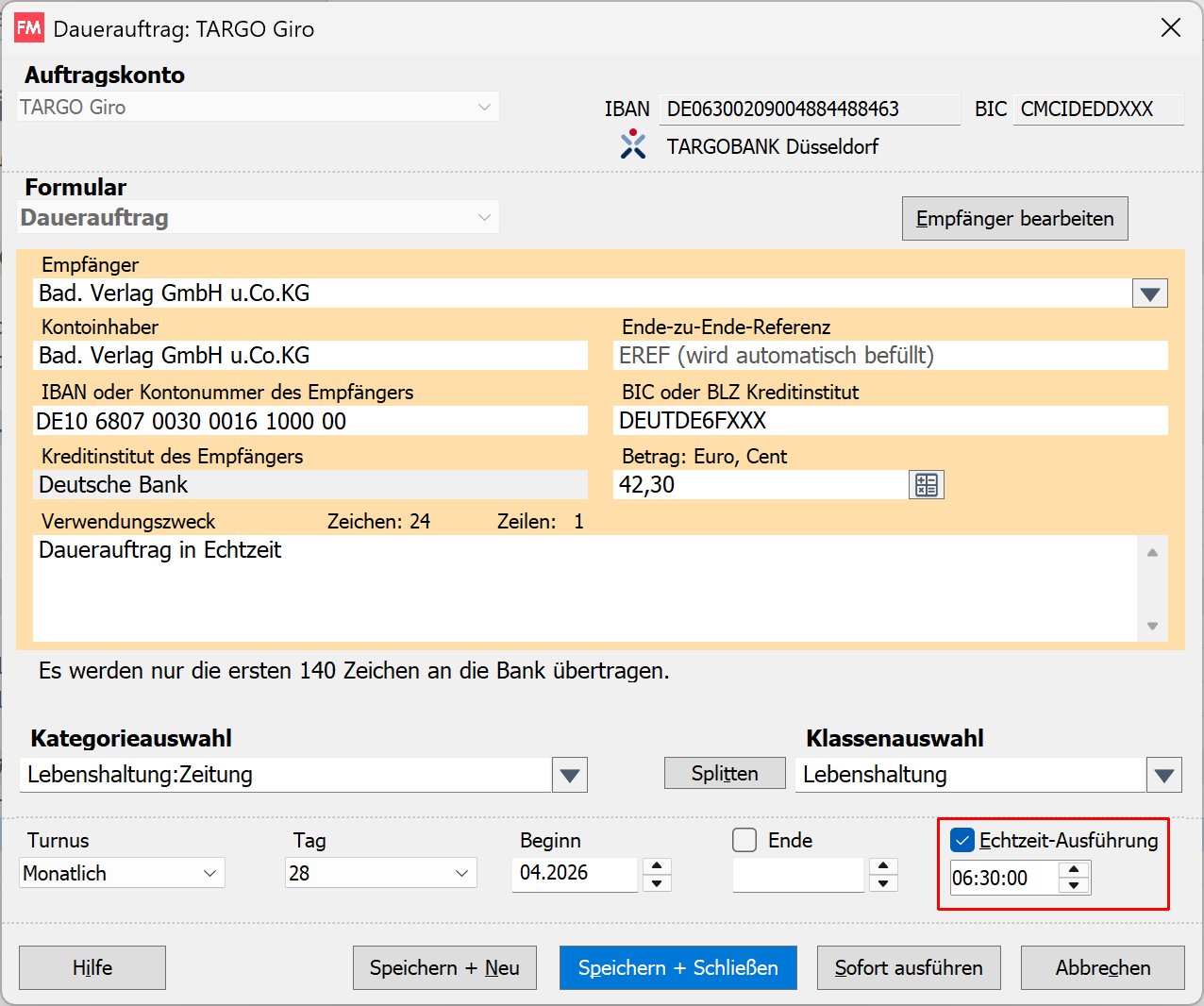The height and width of the screenshot is (1006, 1204).
Task: Click the Echtzeit time field 06:30:00
Action: tap(1004, 878)
